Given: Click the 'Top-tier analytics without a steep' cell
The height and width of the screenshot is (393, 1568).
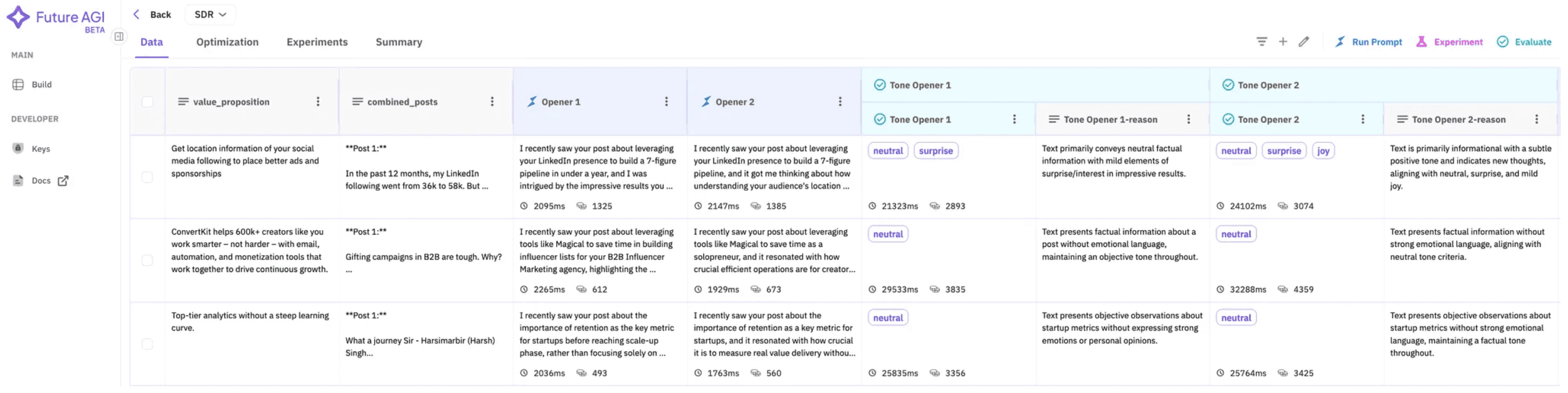Looking at the screenshot, I should click(x=252, y=344).
